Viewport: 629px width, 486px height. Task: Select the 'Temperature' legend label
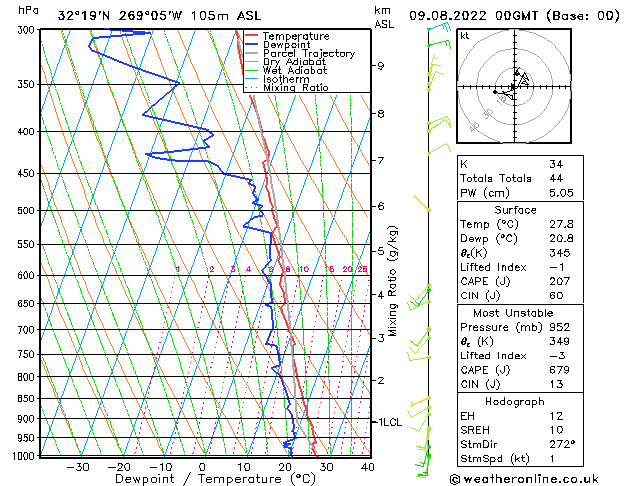(x=296, y=36)
